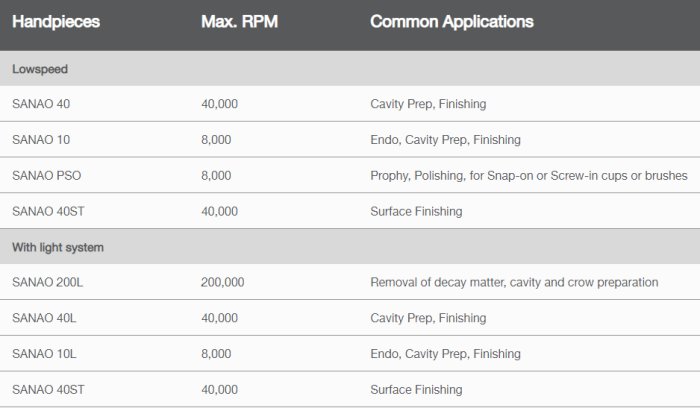The image size is (700, 408).
Task: Click SANAO 40ST under With light system
Action: coord(47,390)
